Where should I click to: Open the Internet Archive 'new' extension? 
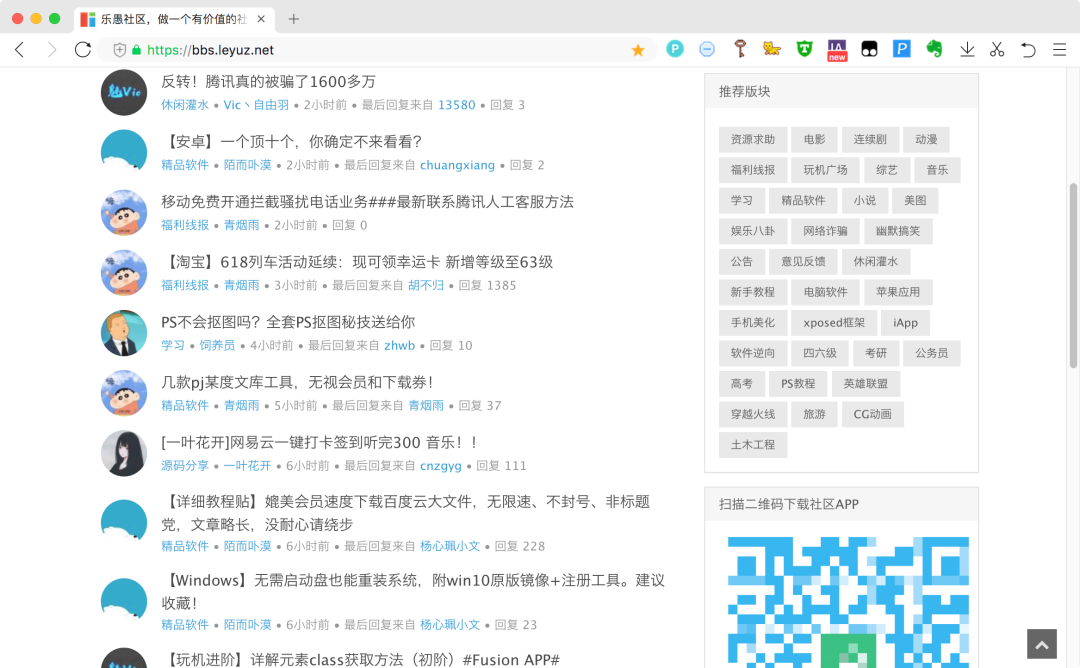tap(836, 49)
